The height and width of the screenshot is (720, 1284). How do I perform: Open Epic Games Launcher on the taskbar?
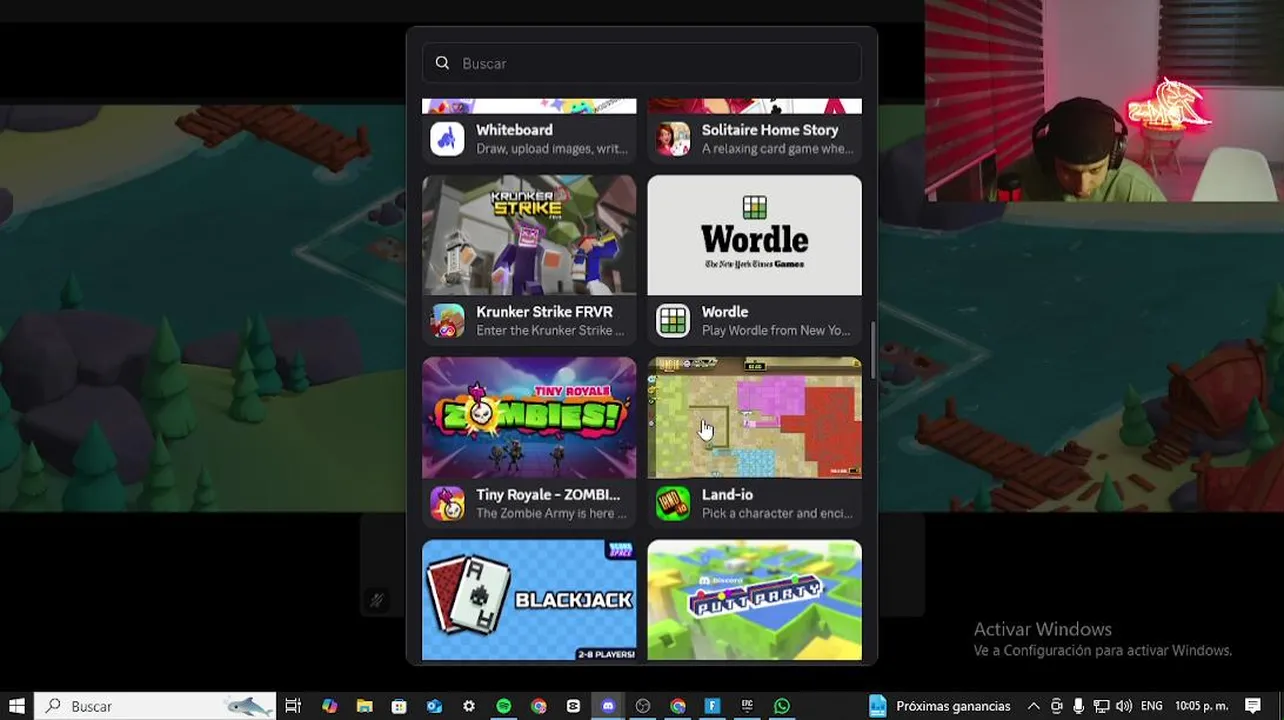tap(747, 706)
